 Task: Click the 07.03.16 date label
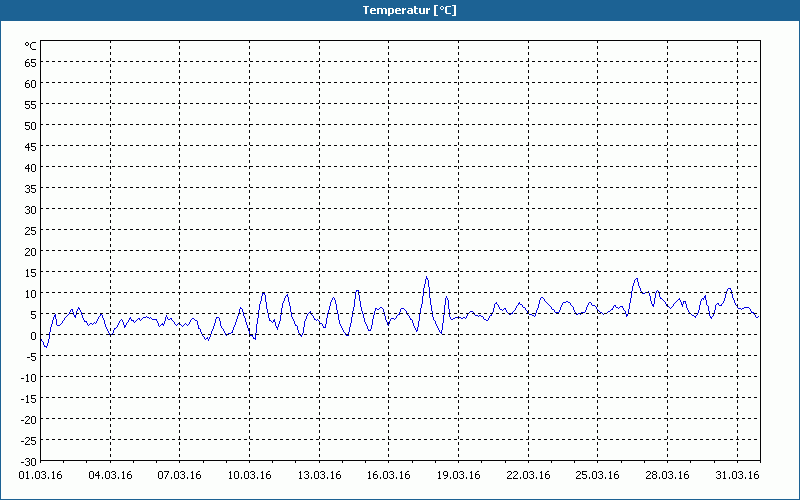click(180, 476)
